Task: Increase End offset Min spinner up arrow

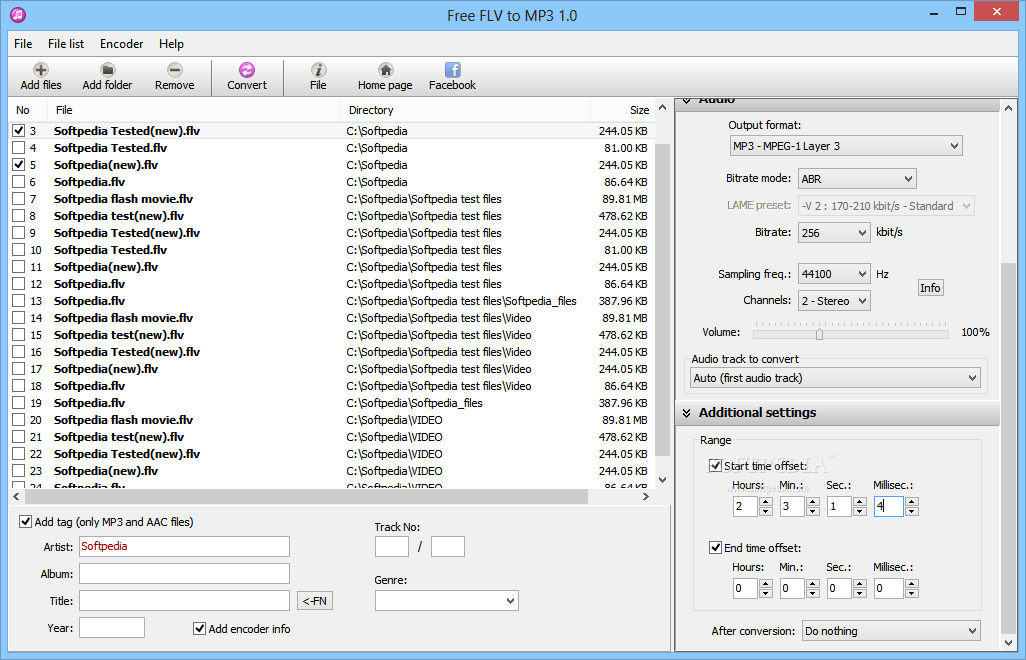Action: [x=813, y=583]
